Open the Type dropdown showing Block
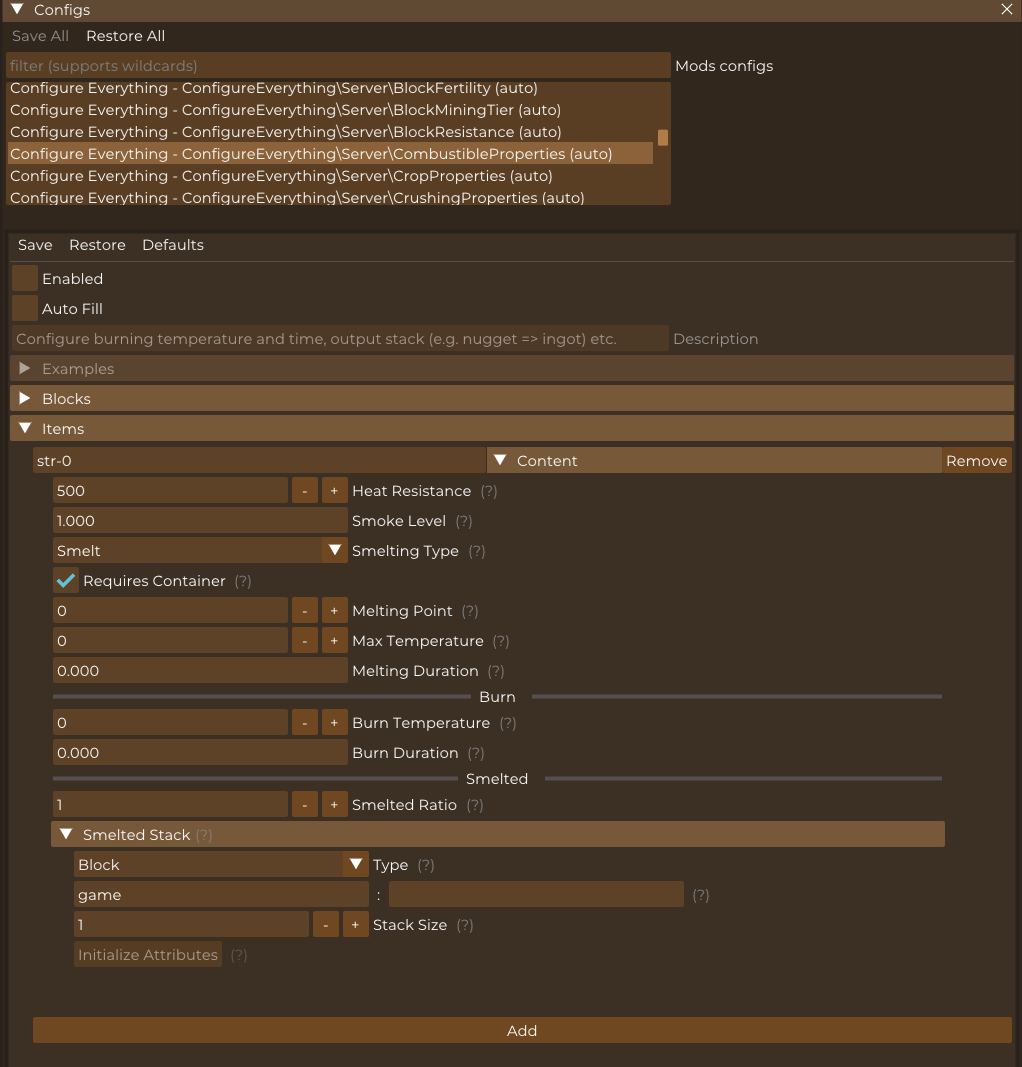Screen dimensions: 1022x1067 (221, 865)
